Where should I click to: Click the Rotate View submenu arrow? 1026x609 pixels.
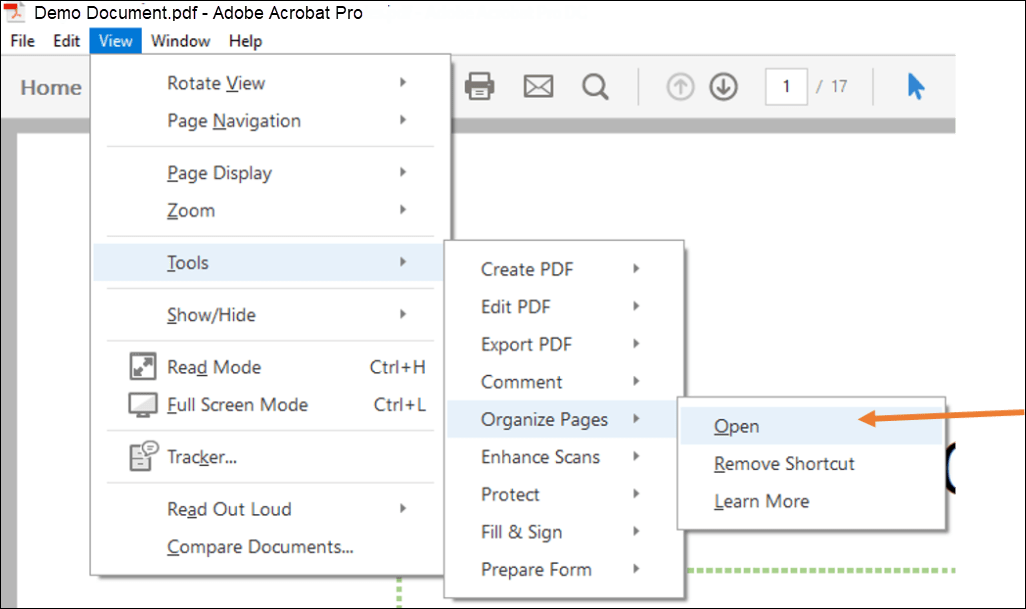pyautogui.click(x=403, y=82)
